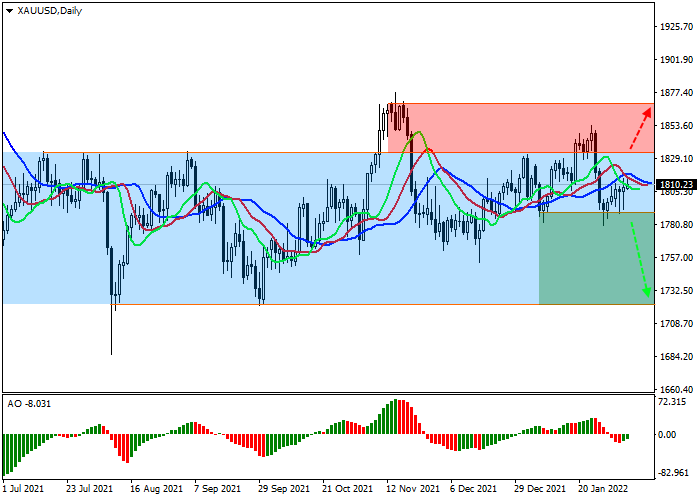Click the 1757.00 price axis label
The width and height of the screenshot is (700, 500).
coord(677,258)
